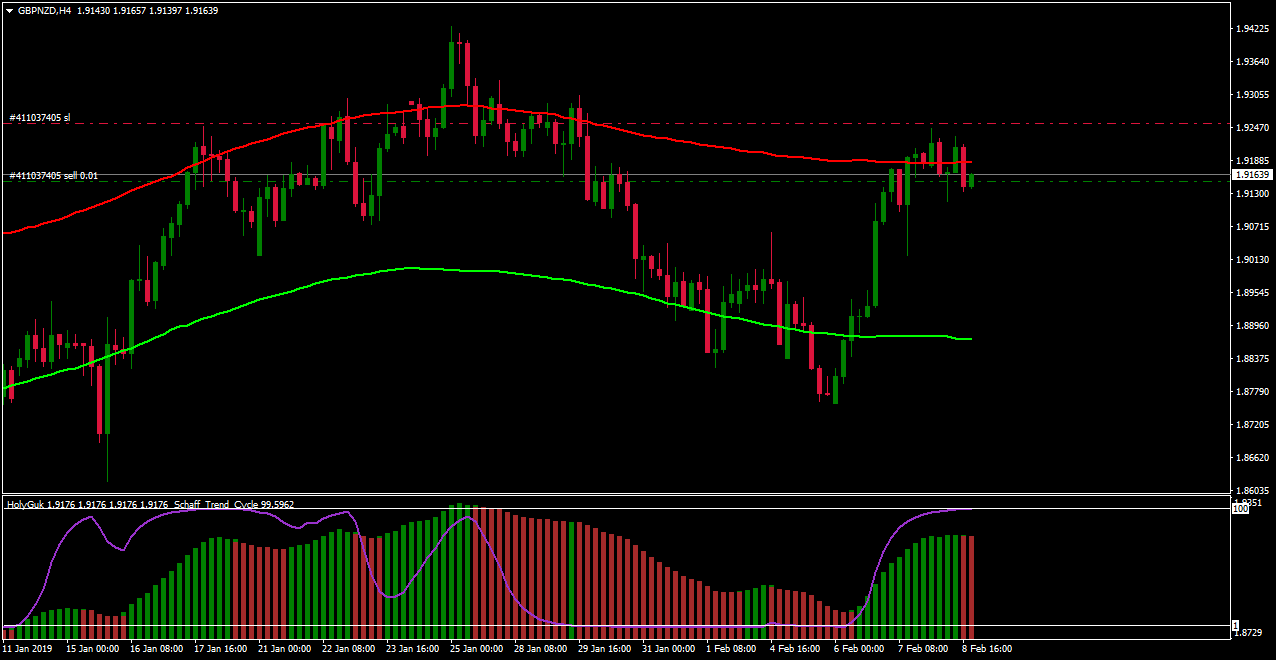Image resolution: width=1276 pixels, height=660 pixels.
Task: Click the 1.87790 price axis label
Action: click(1254, 392)
